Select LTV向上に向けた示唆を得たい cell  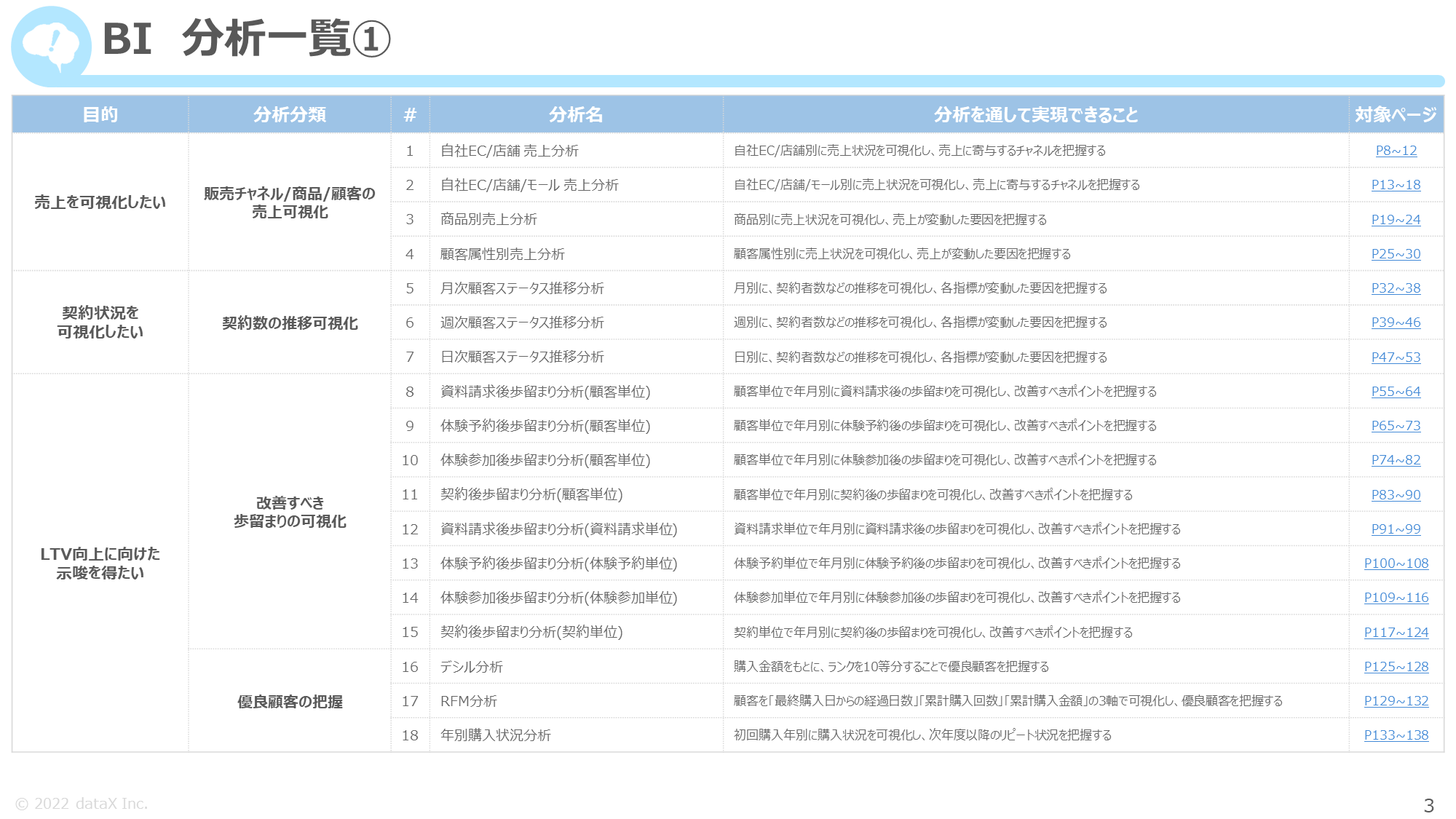tap(100, 563)
